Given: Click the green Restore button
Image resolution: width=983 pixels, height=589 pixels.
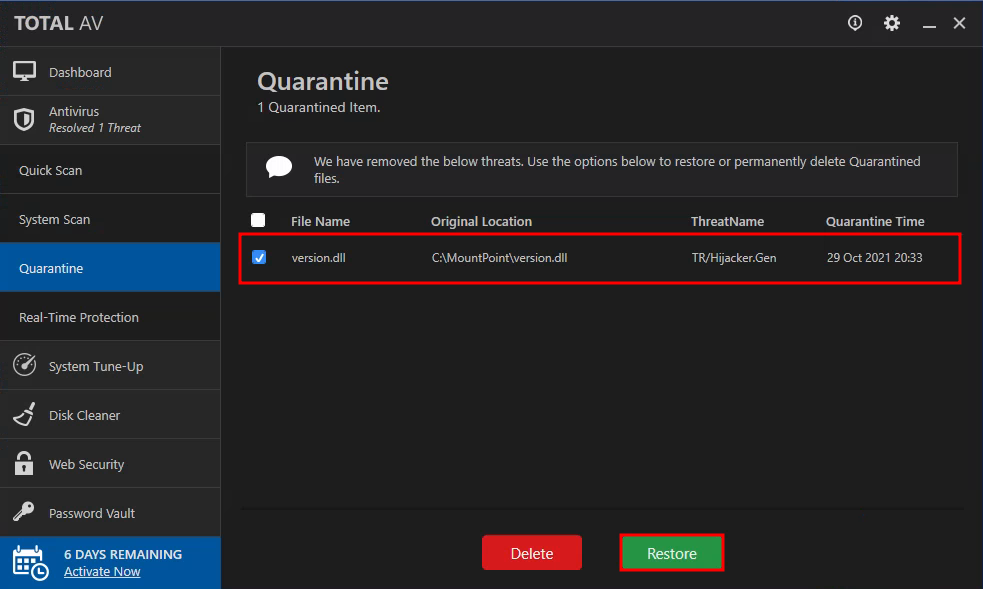Looking at the screenshot, I should coord(671,553).
